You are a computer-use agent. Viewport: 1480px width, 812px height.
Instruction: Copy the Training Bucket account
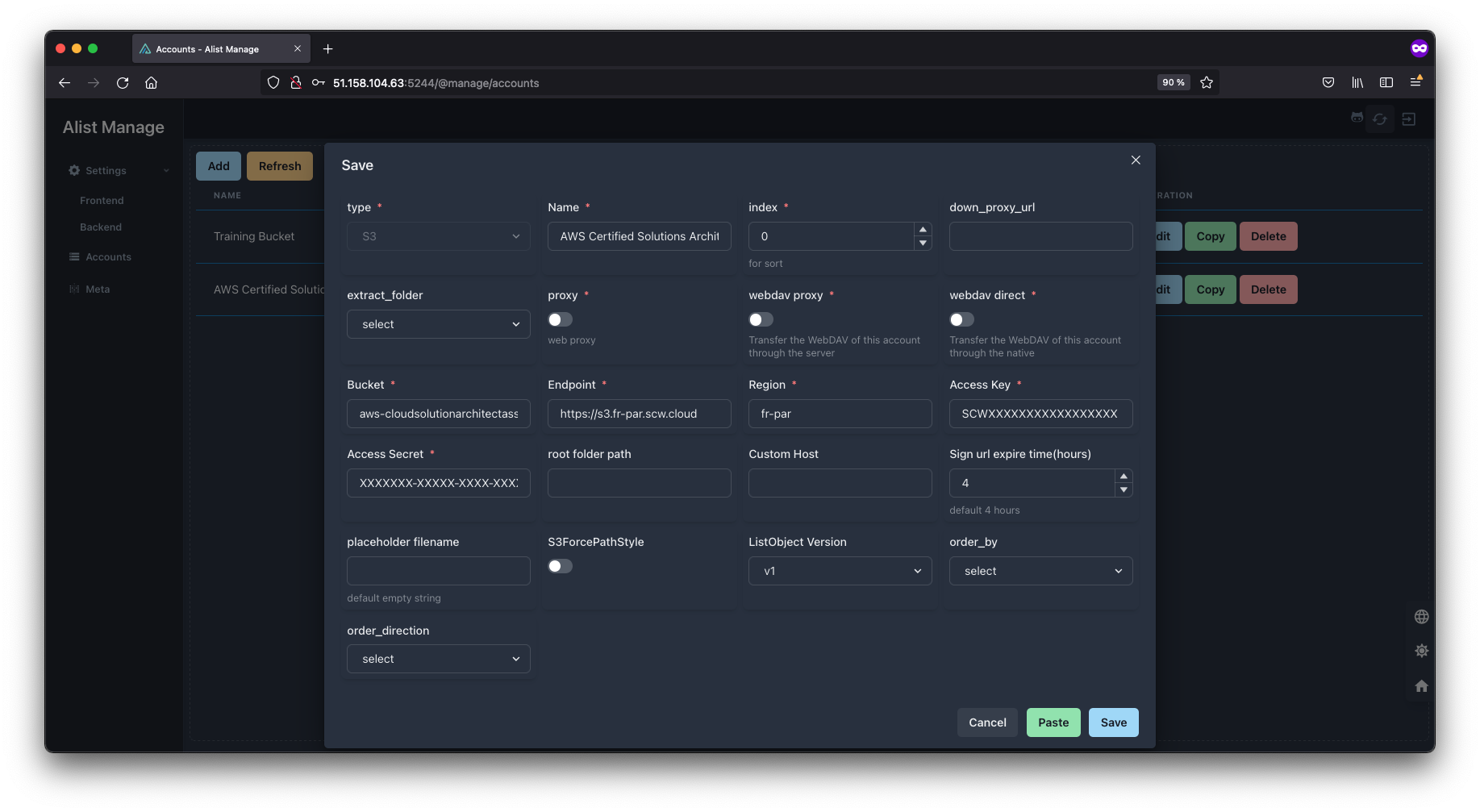[1210, 236]
